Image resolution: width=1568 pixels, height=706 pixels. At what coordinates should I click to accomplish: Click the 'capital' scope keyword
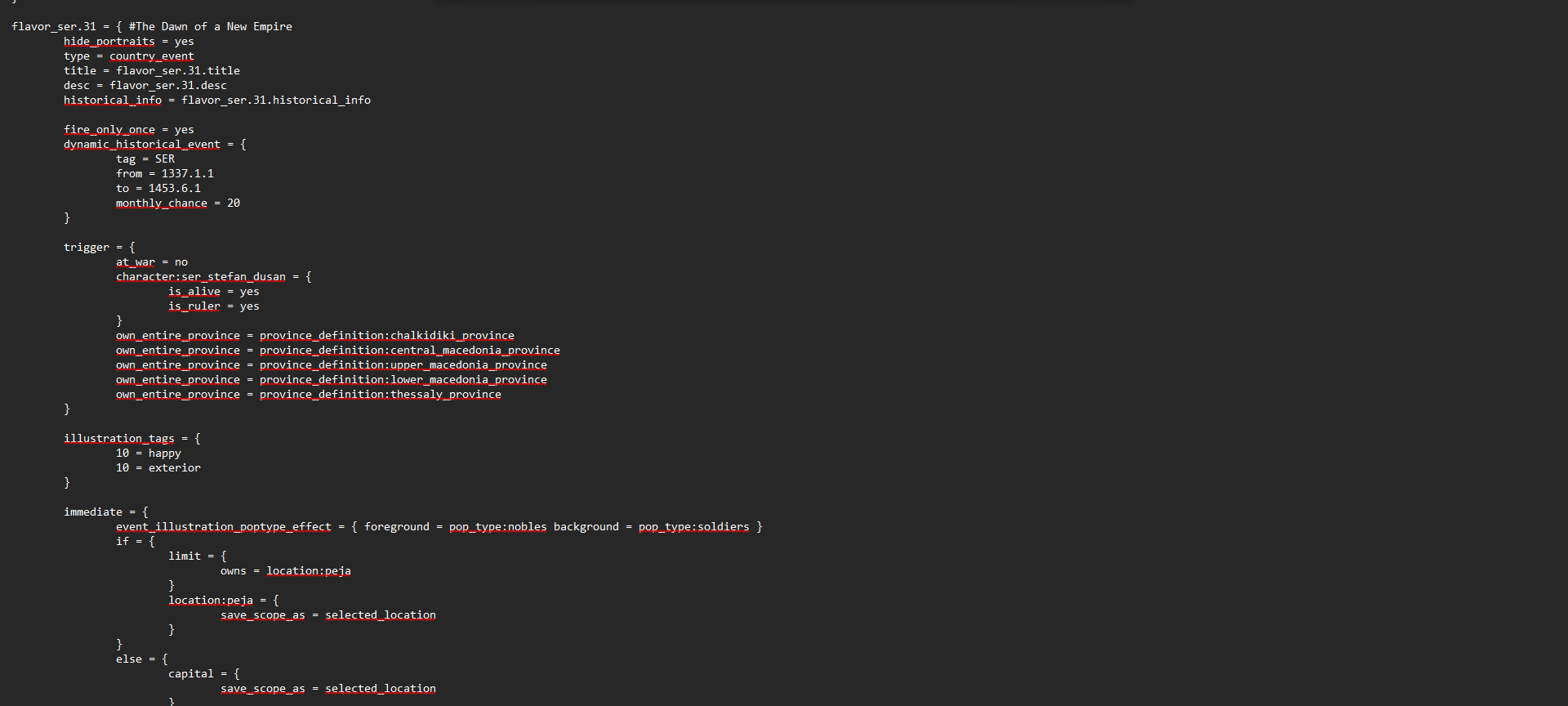(191, 674)
